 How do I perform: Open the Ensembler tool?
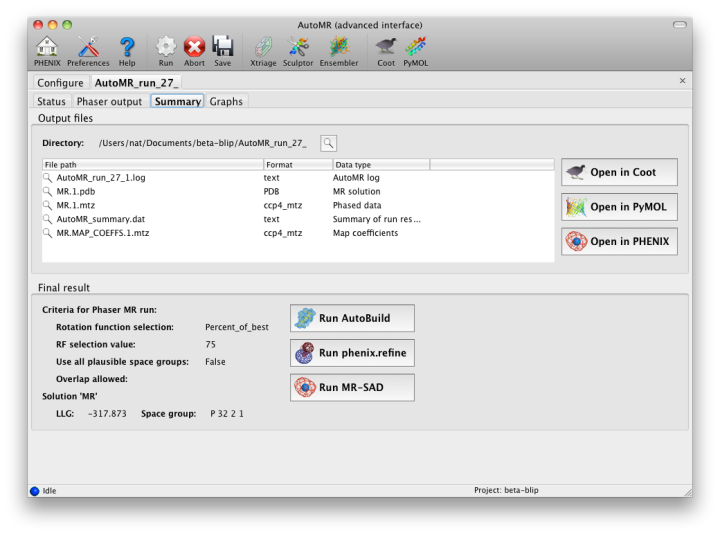point(339,48)
